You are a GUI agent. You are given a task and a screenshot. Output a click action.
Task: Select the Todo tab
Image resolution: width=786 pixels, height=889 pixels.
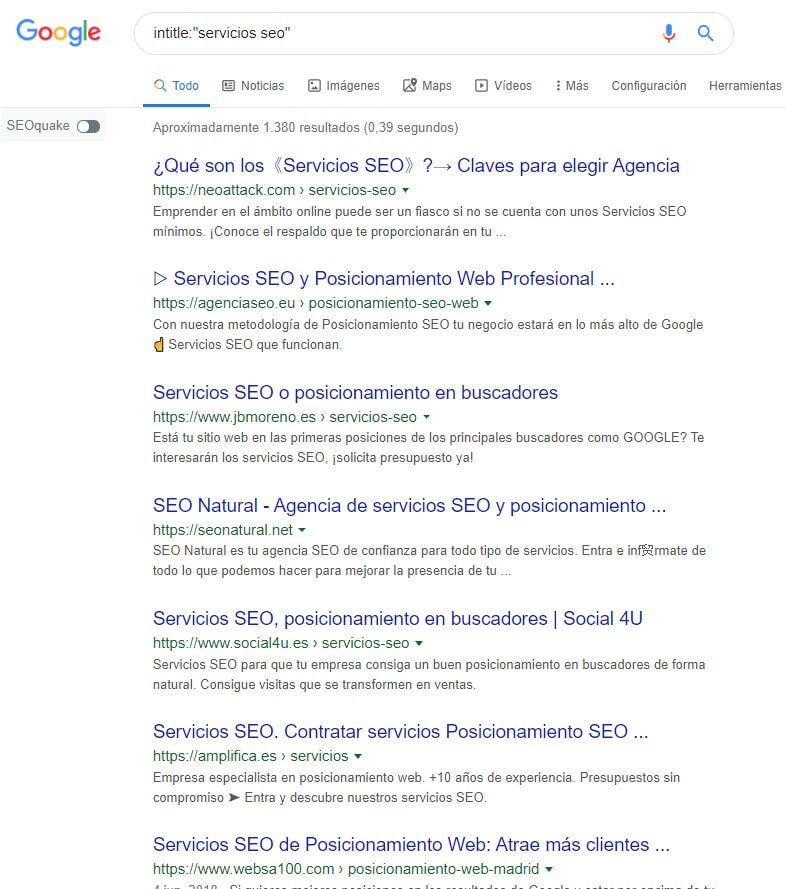click(x=176, y=86)
